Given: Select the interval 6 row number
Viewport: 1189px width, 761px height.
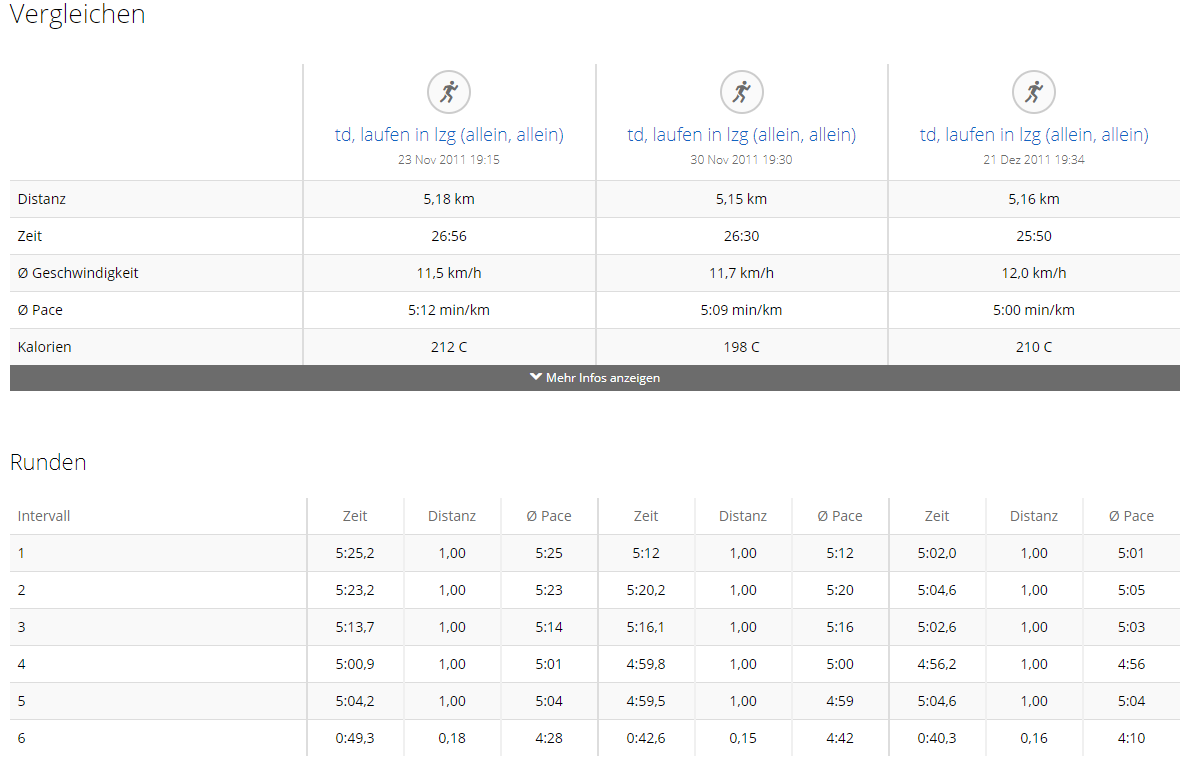Looking at the screenshot, I should 22,738.
